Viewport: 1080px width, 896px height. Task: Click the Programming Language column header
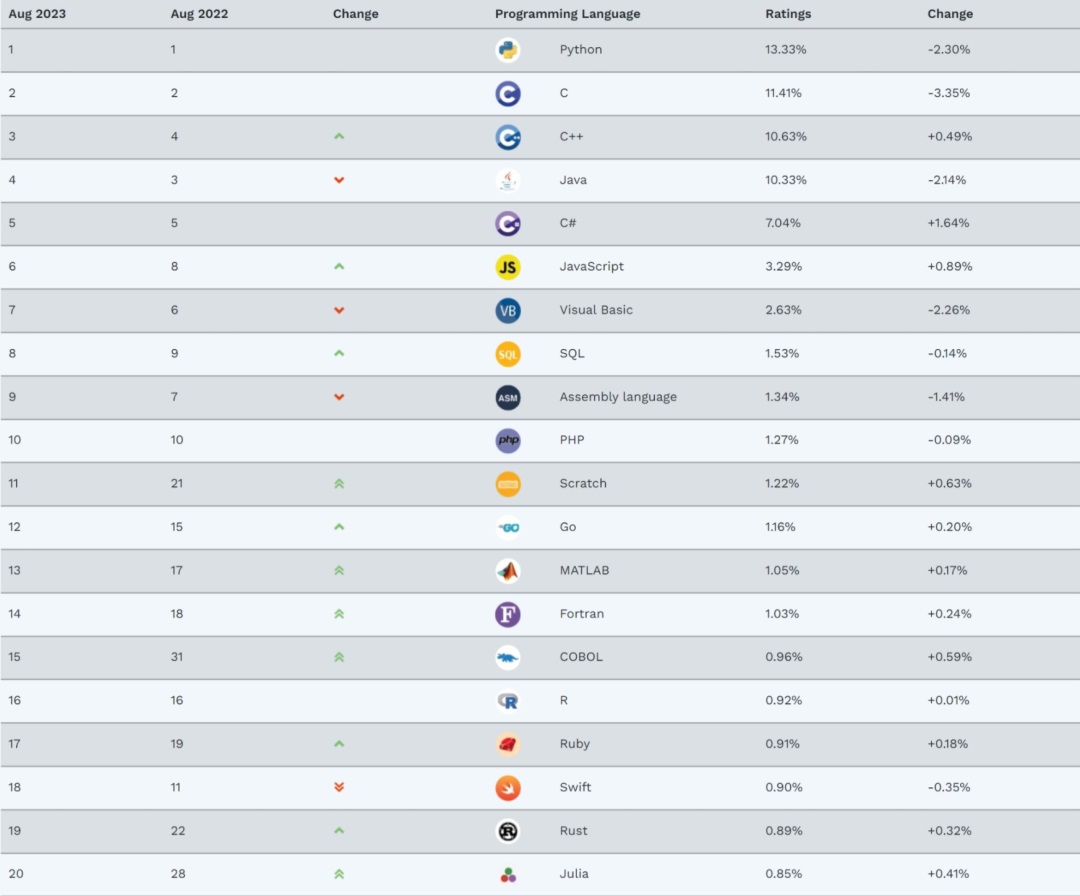tap(568, 14)
